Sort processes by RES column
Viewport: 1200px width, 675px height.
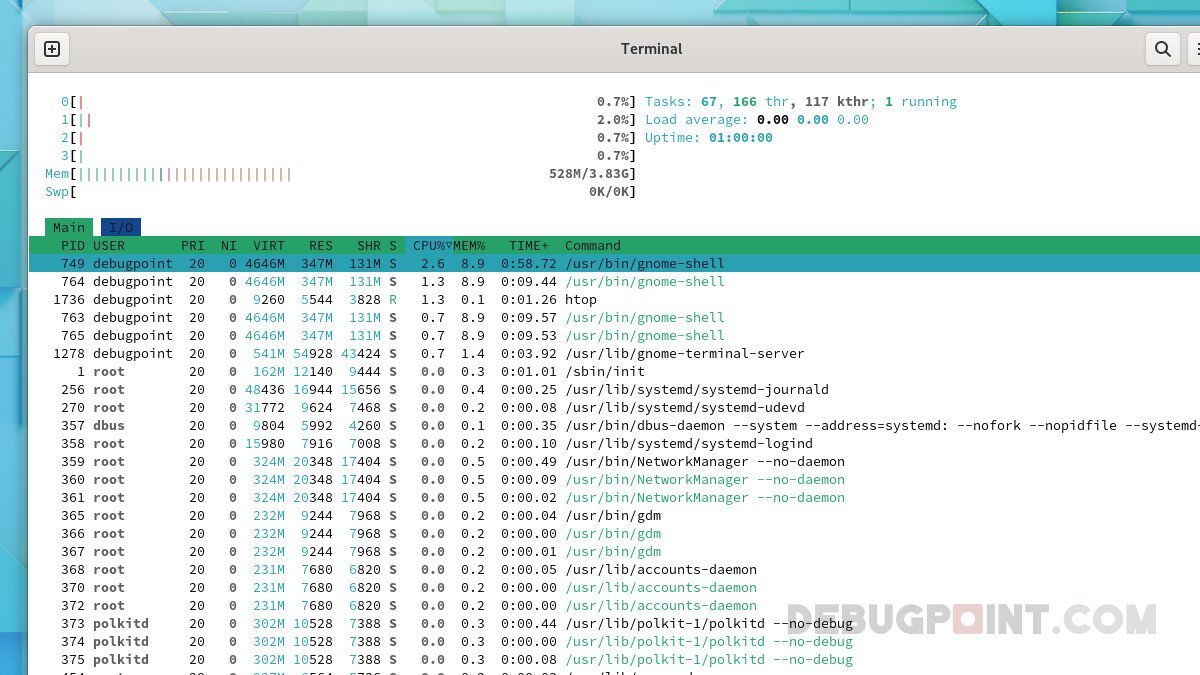click(x=320, y=245)
